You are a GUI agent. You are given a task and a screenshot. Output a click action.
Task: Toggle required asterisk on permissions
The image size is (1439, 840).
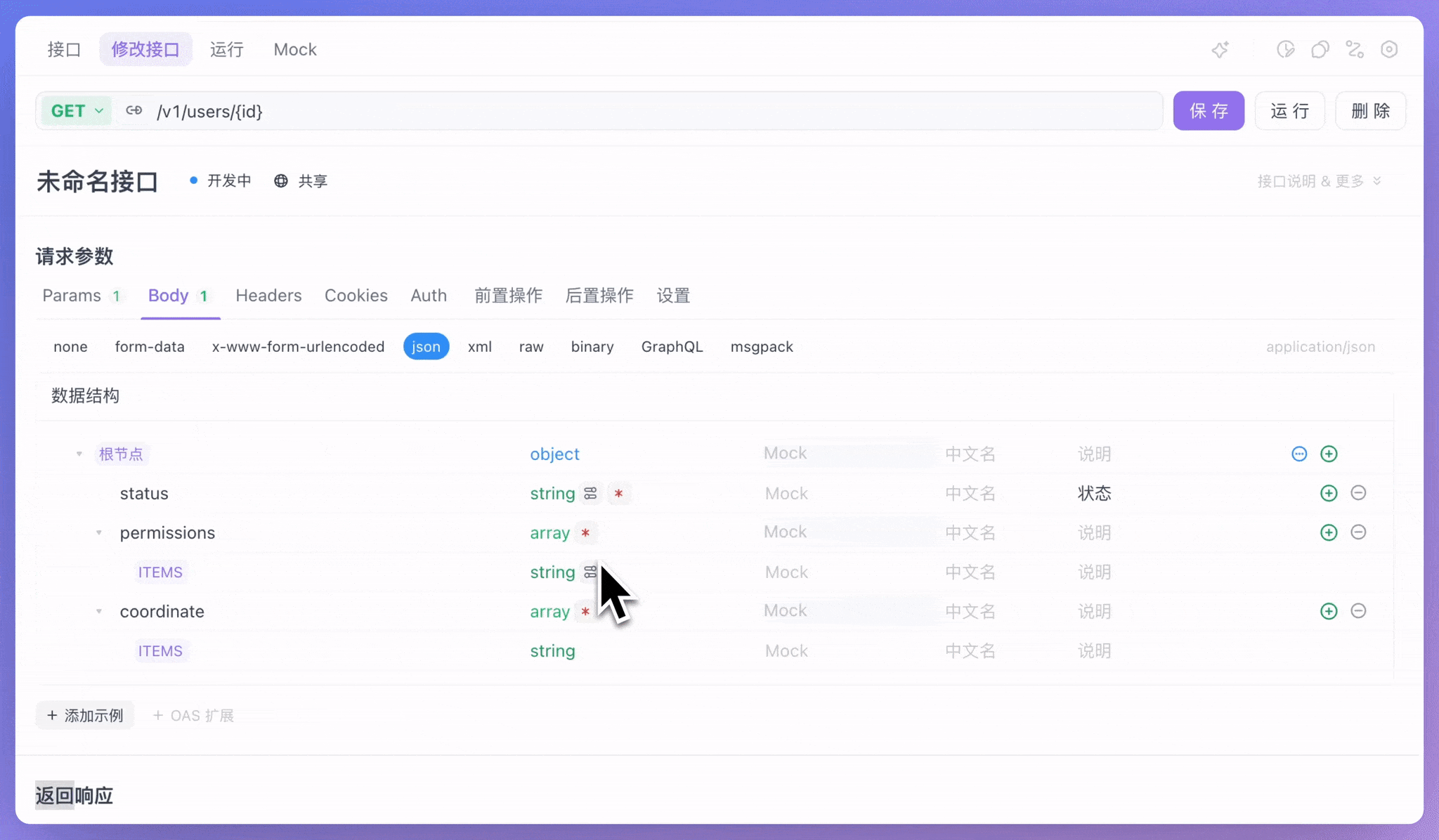(585, 533)
